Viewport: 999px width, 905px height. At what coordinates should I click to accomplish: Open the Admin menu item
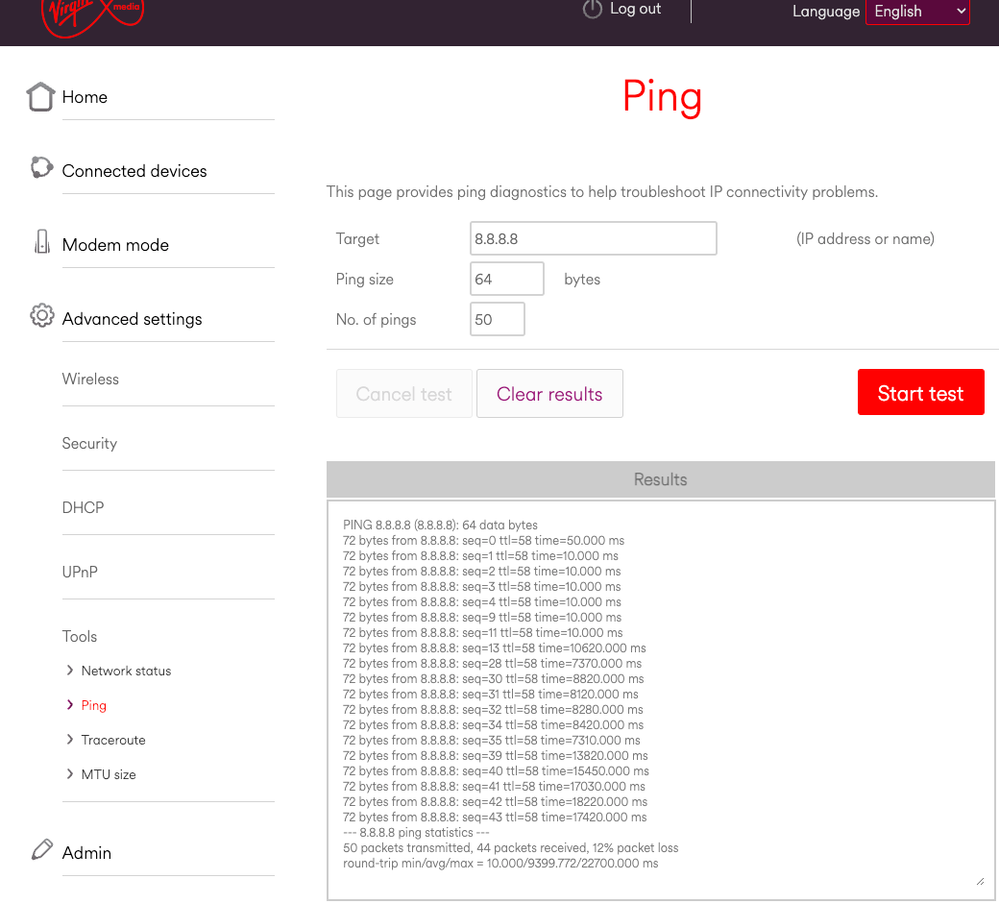pos(87,853)
